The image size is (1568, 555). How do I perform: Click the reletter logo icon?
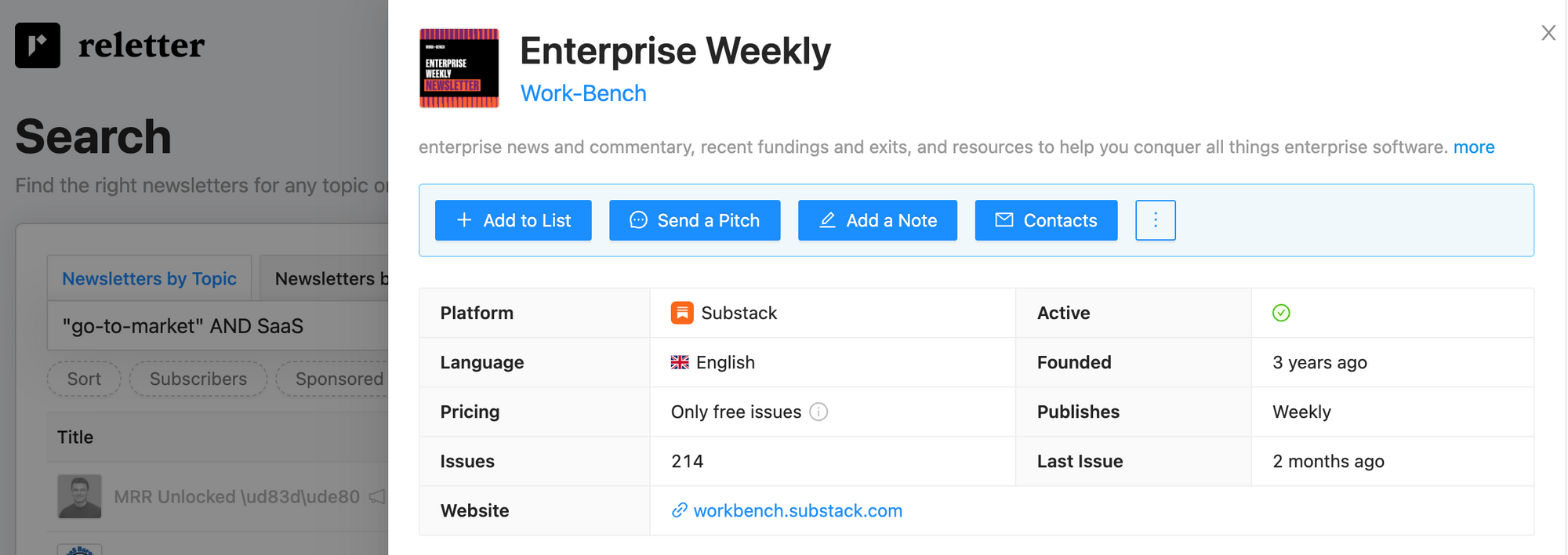(38, 45)
